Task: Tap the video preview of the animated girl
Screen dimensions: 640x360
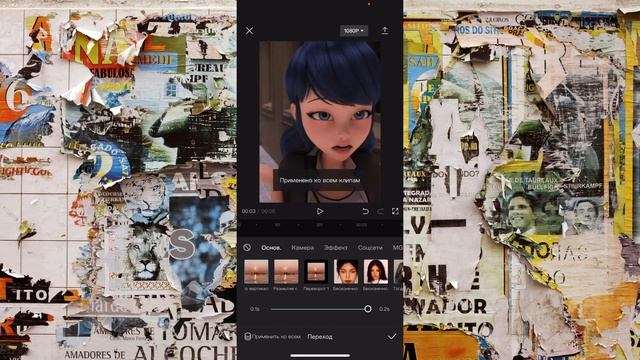Action: pyautogui.click(x=320, y=122)
